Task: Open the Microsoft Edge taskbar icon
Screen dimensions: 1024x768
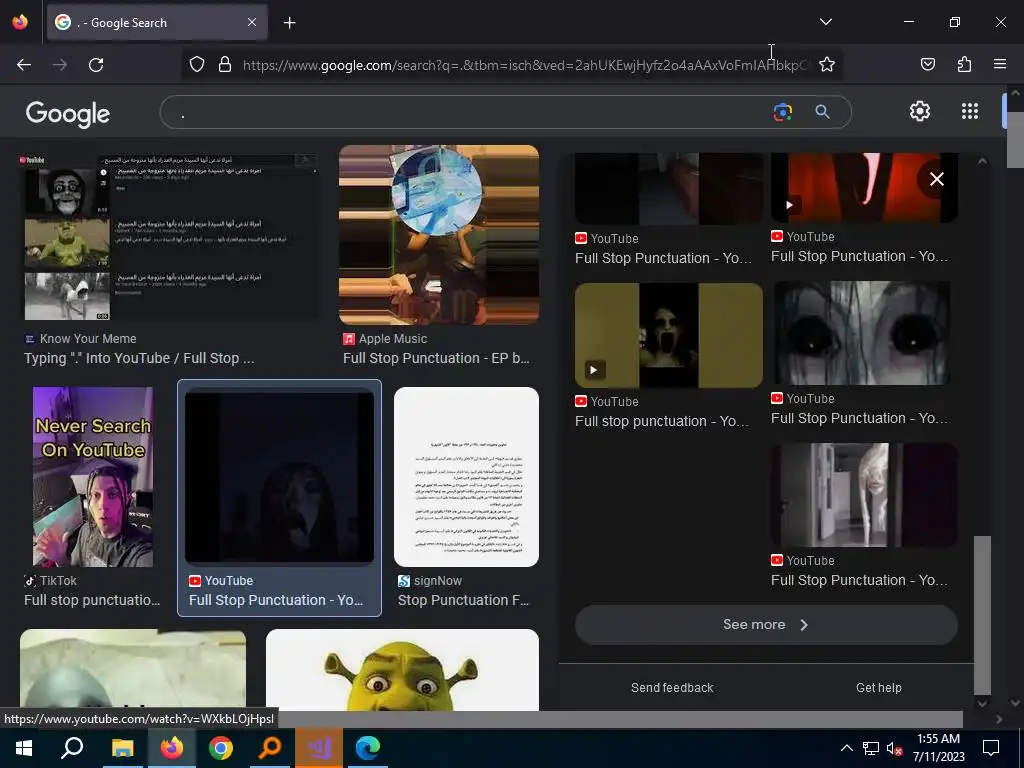Action: [368, 748]
